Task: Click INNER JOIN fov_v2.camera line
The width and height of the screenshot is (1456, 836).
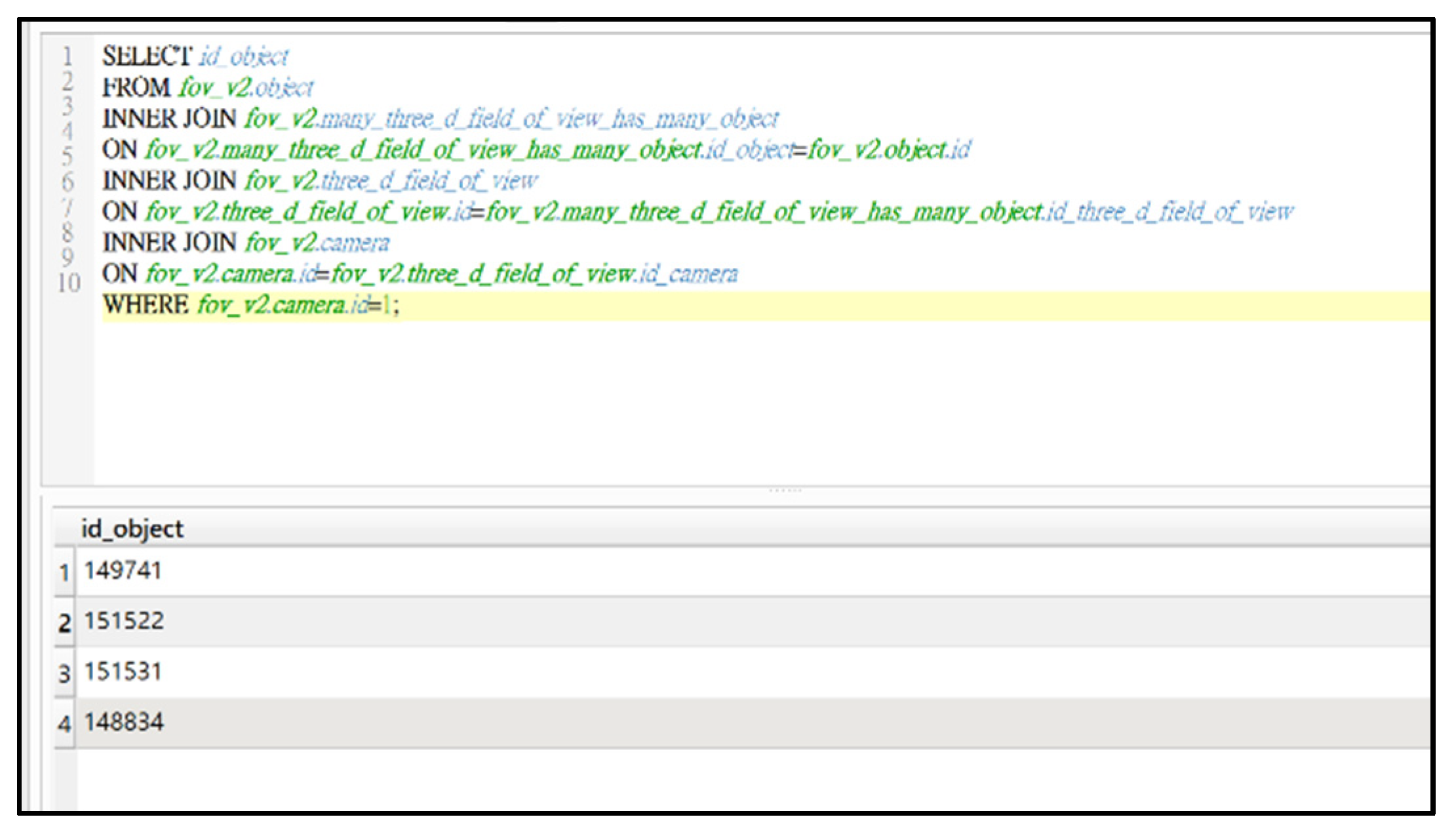Action: tap(246, 243)
